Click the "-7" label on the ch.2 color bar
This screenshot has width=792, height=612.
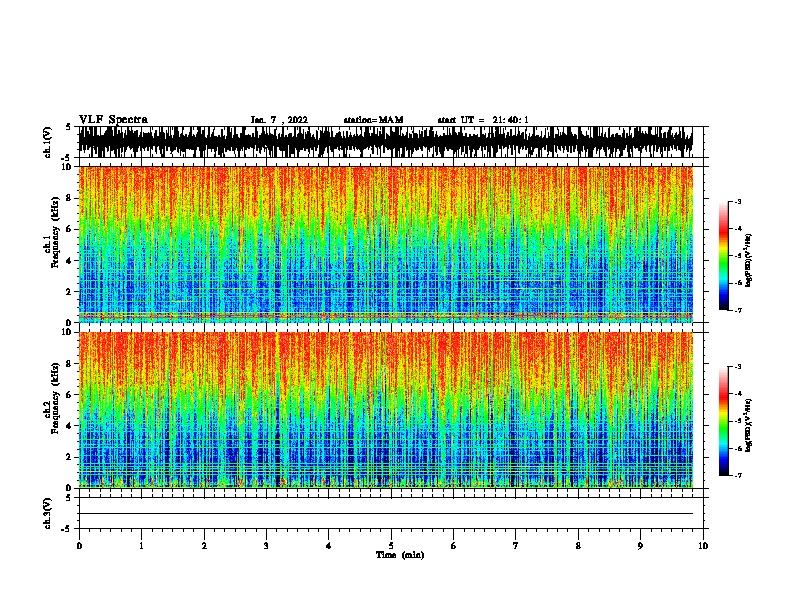pos(737,475)
